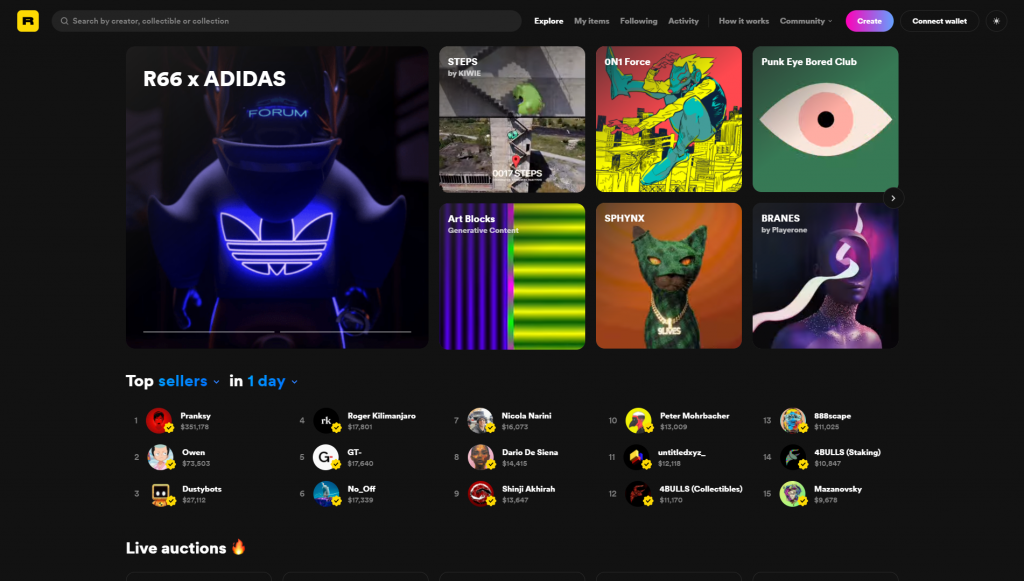Screen dimensions: 1024x581
Task: Open Dustybots avatar
Action: 161,494
